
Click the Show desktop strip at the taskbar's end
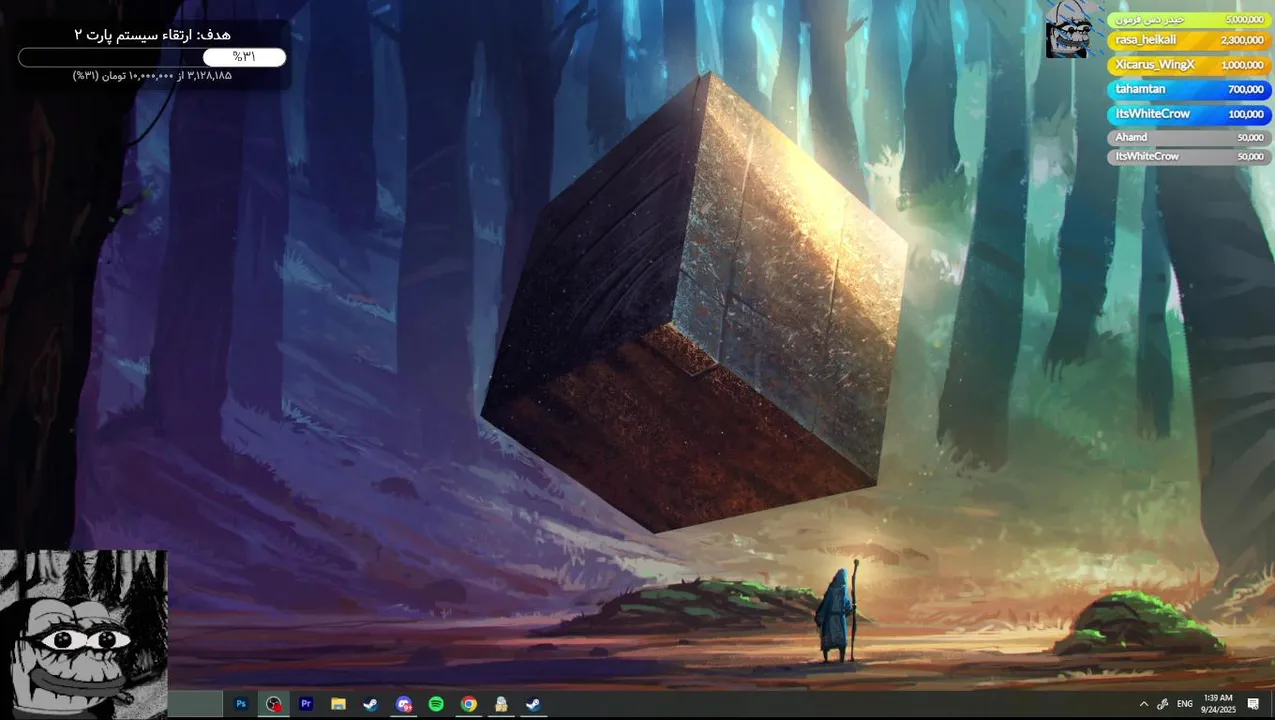[1272, 704]
